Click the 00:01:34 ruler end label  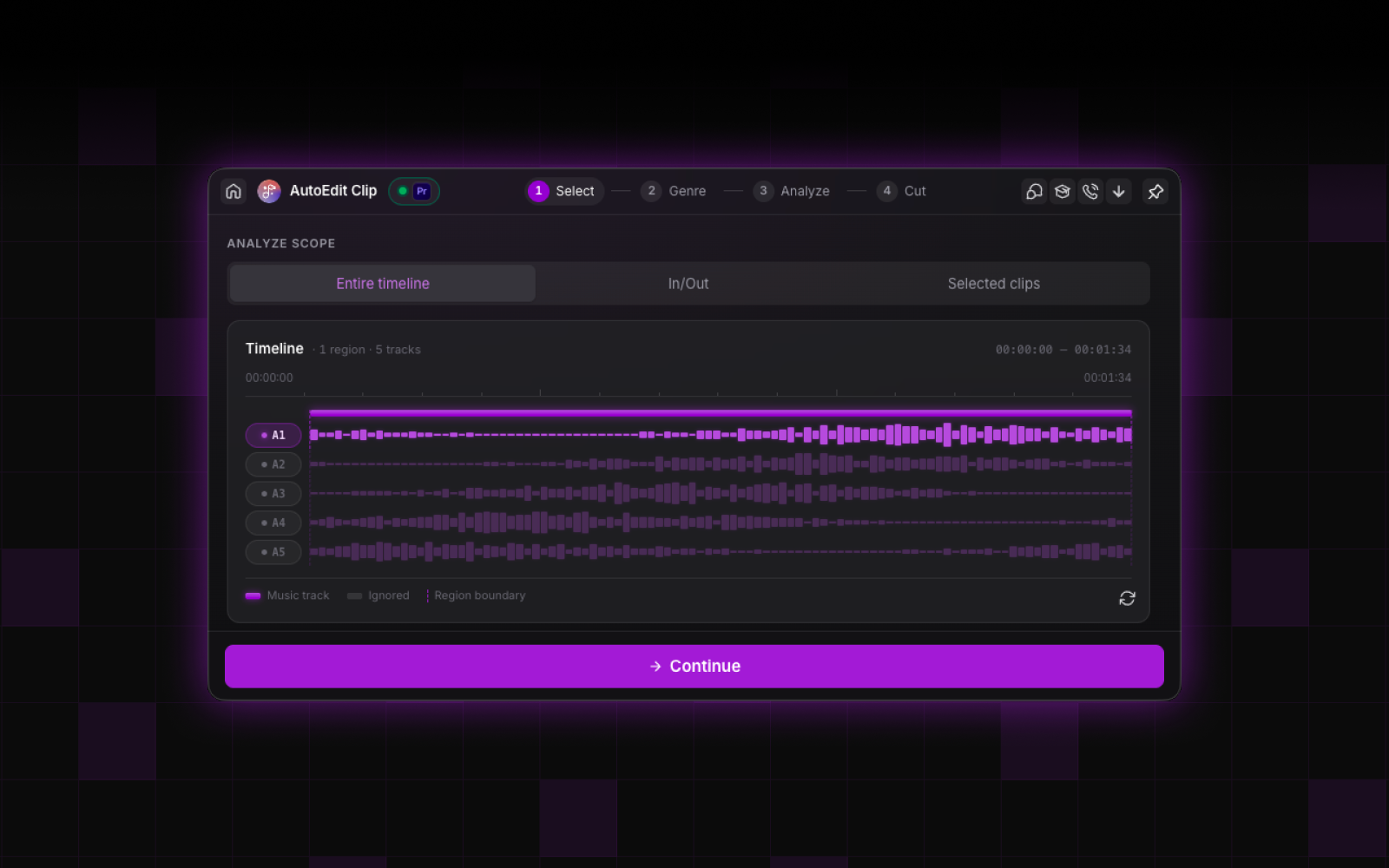click(1108, 378)
